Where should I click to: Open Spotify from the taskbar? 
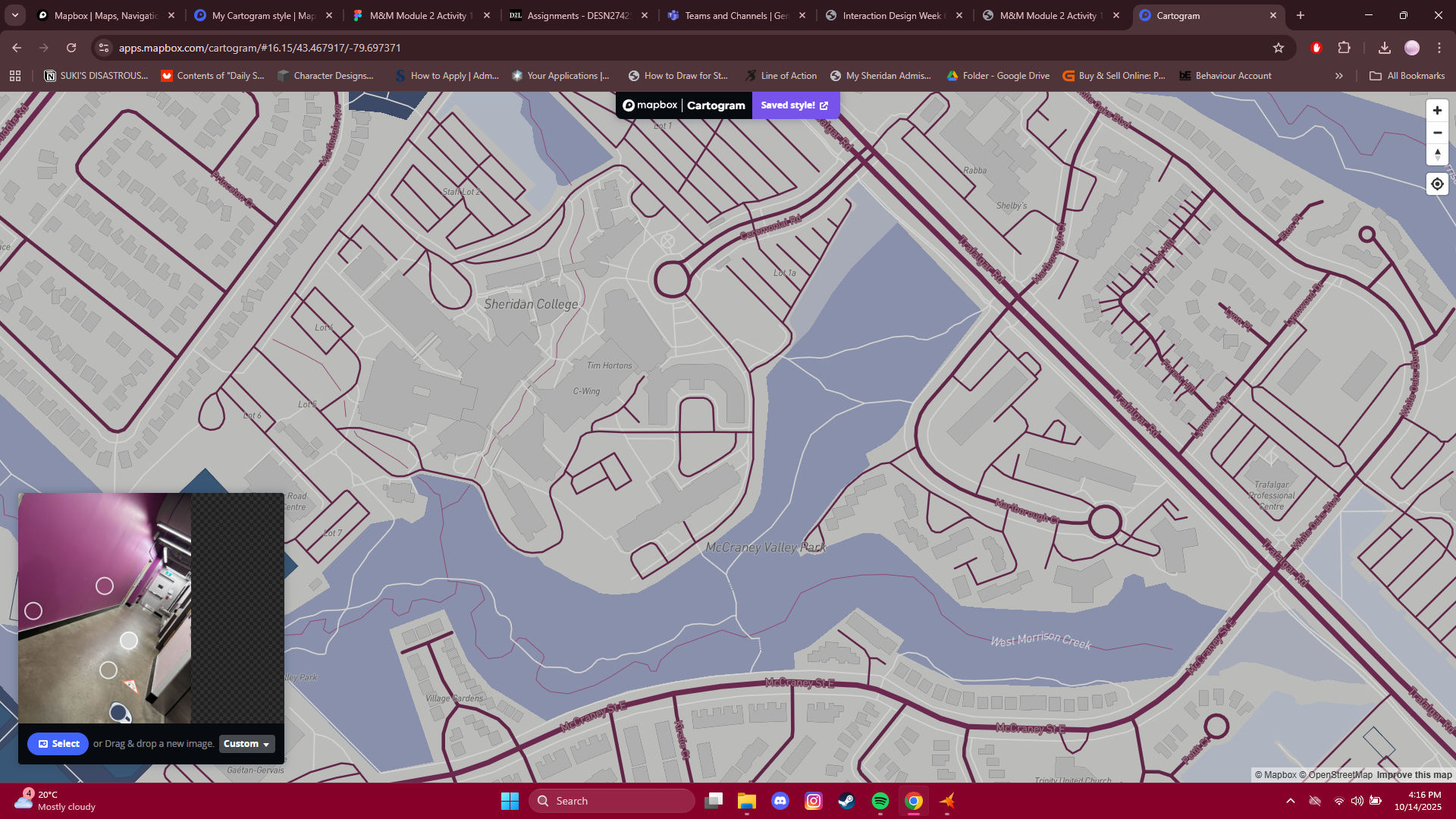click(x=880, y=801)
